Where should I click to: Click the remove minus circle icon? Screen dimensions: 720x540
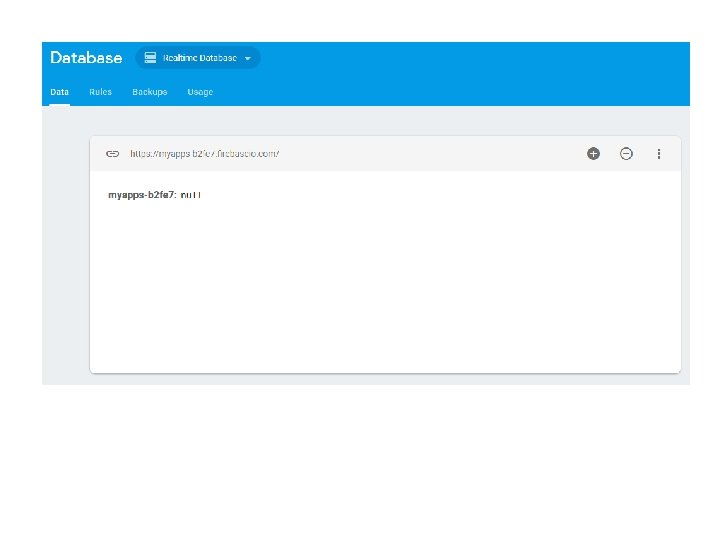point(626,153)
